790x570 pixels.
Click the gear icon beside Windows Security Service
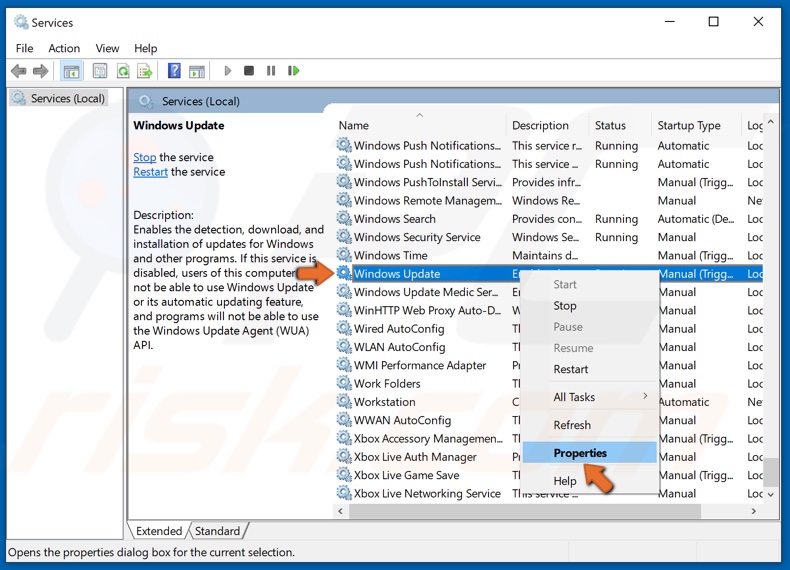click(344, 237)
